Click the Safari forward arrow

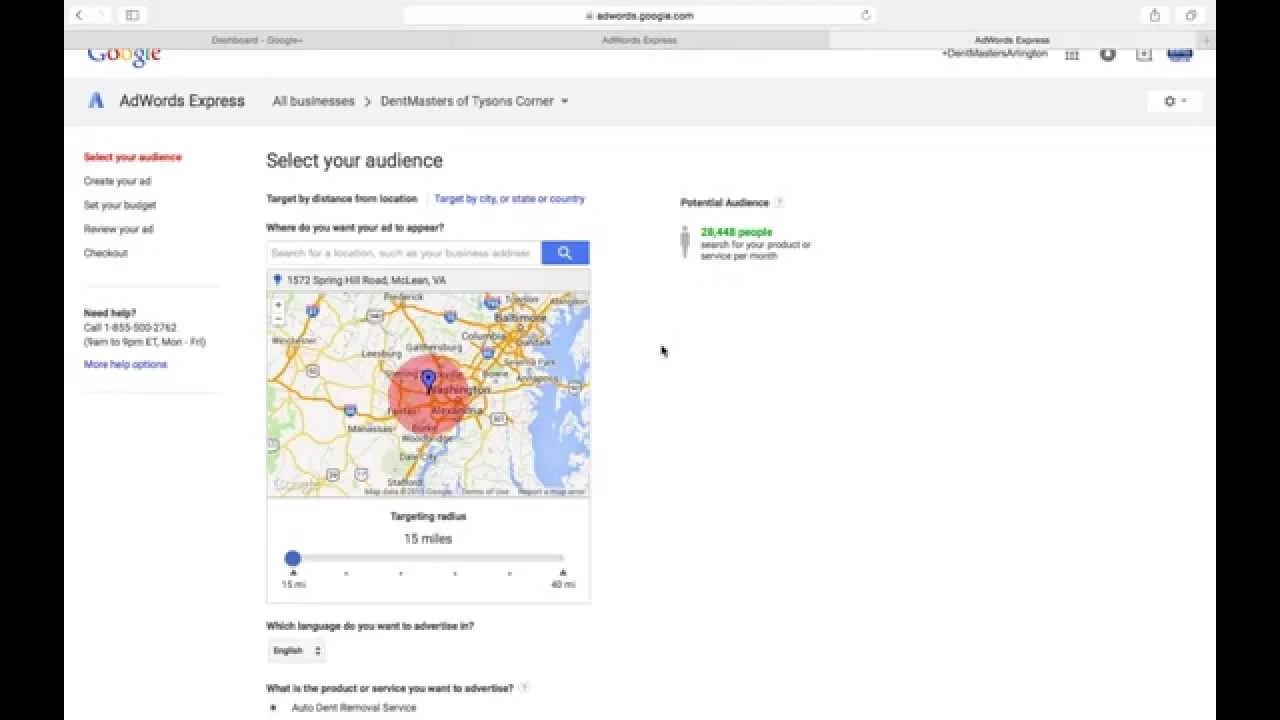(101, 15)
